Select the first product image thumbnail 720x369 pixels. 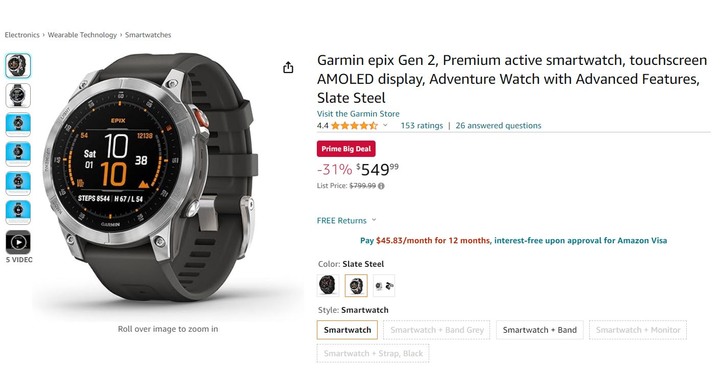coord(18,66)
